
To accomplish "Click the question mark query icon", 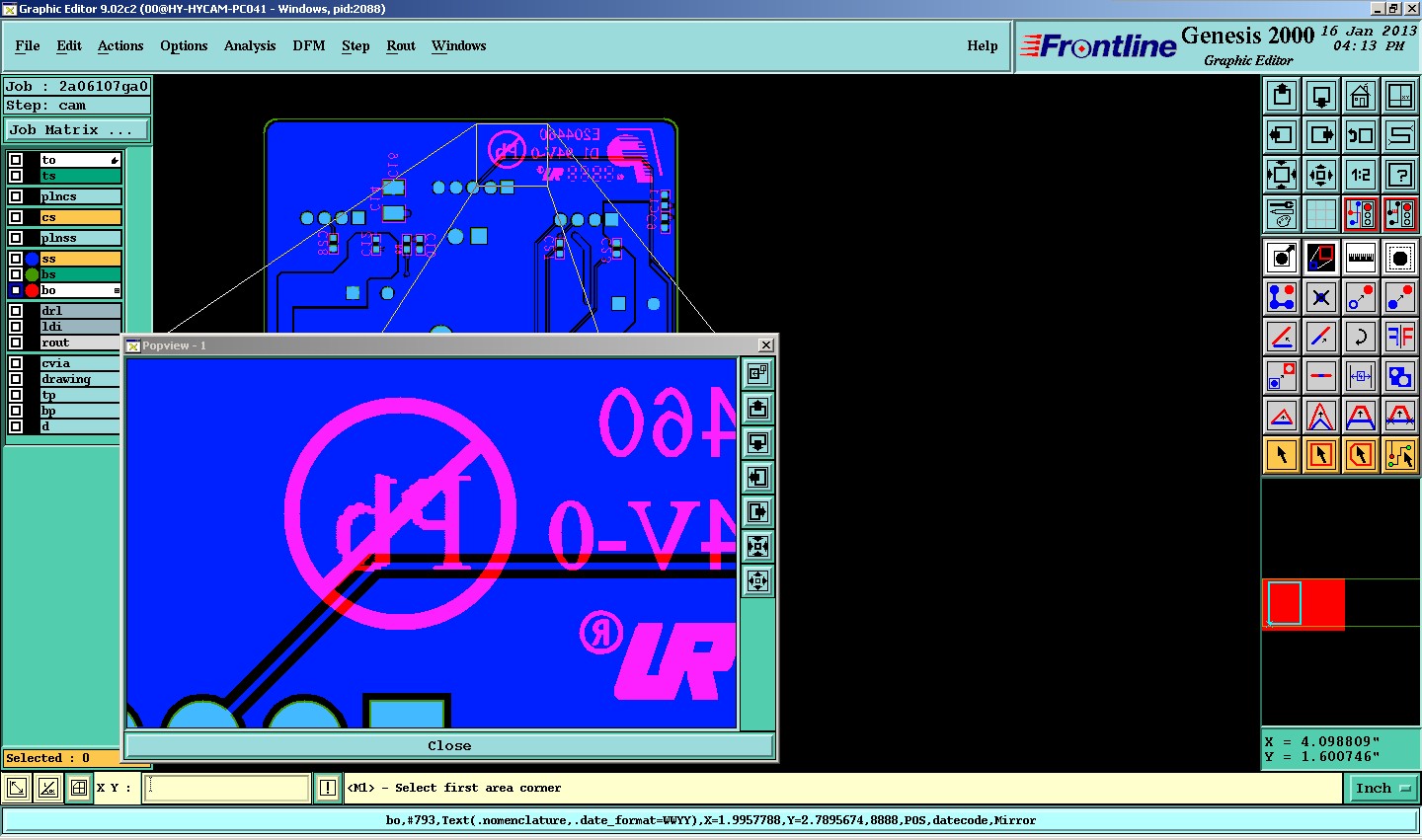I will click(1400, 175).
